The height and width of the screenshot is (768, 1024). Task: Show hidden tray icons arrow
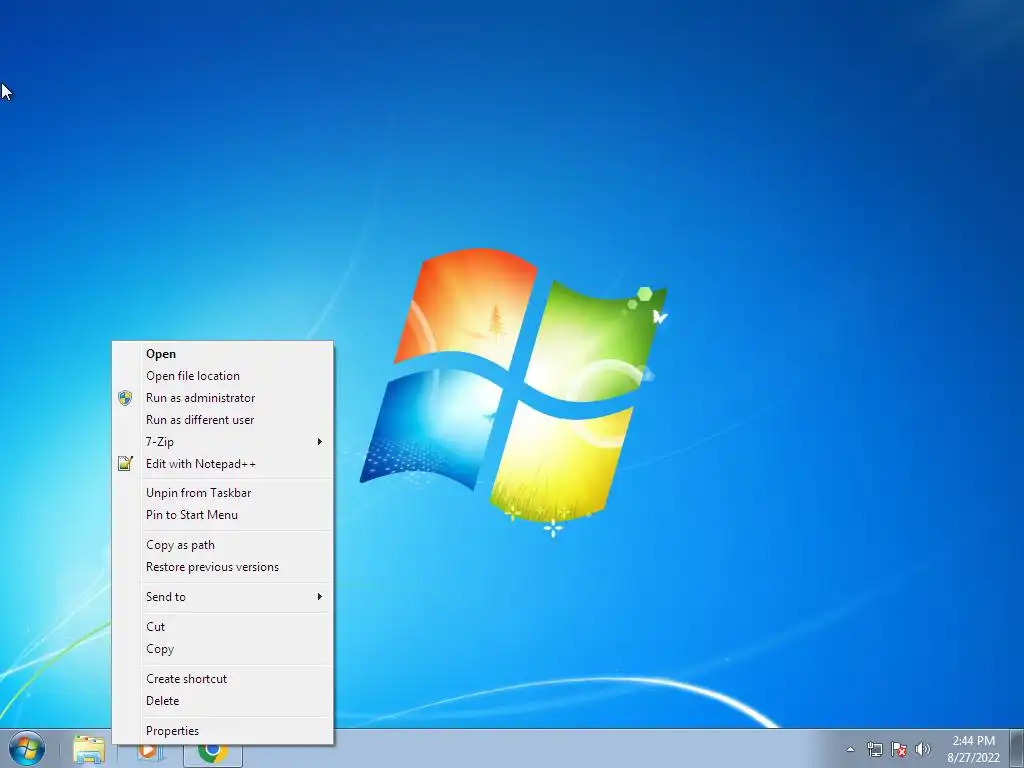pos(850,750)
